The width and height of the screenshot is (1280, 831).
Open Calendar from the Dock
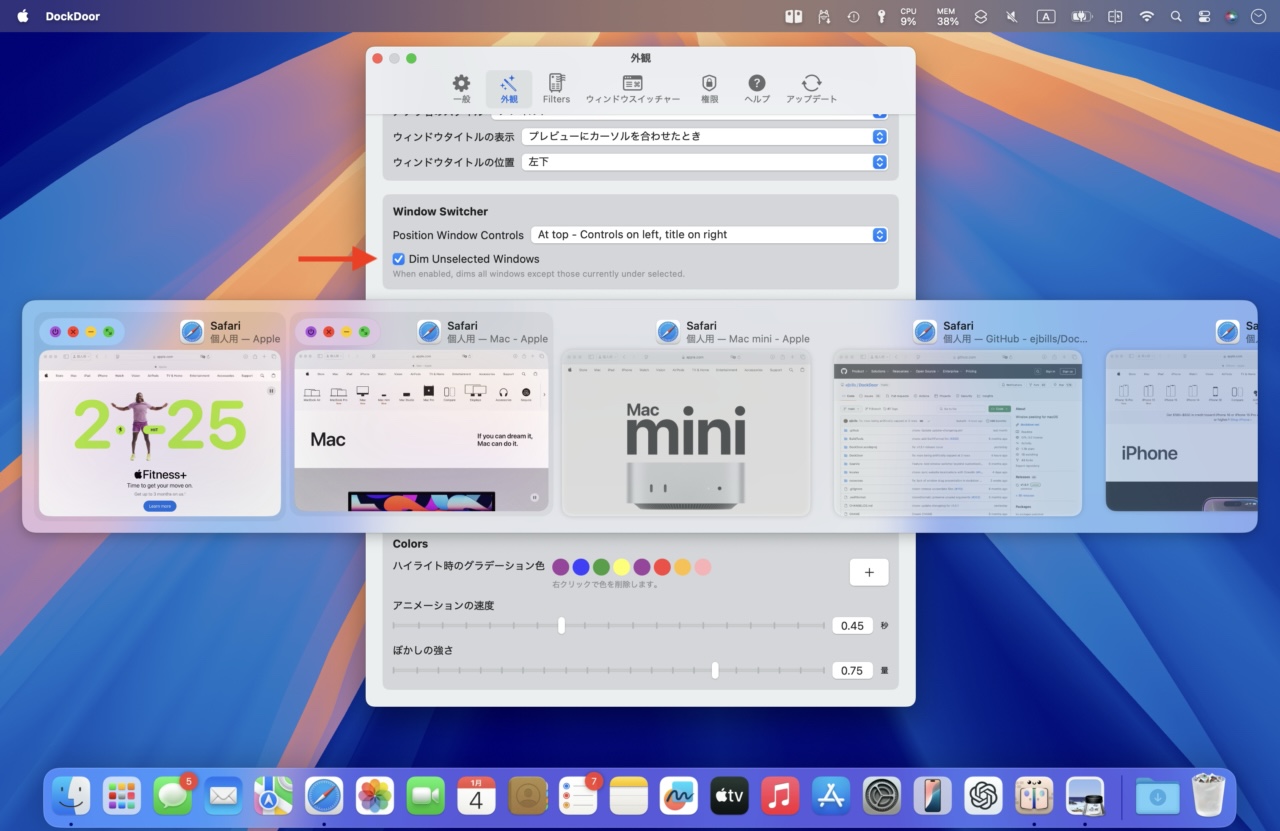coord(476,796)
